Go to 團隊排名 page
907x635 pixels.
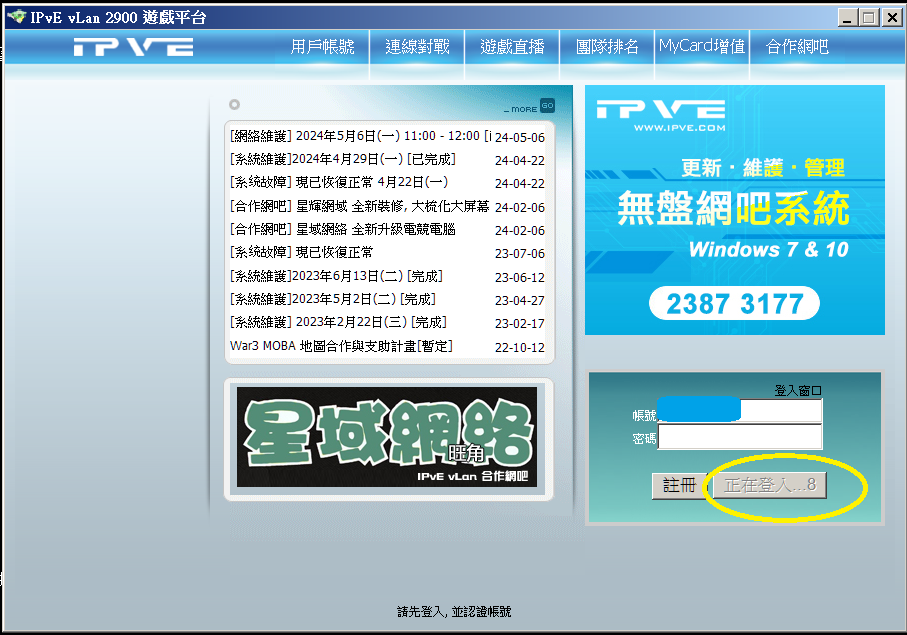click(607, 46)
